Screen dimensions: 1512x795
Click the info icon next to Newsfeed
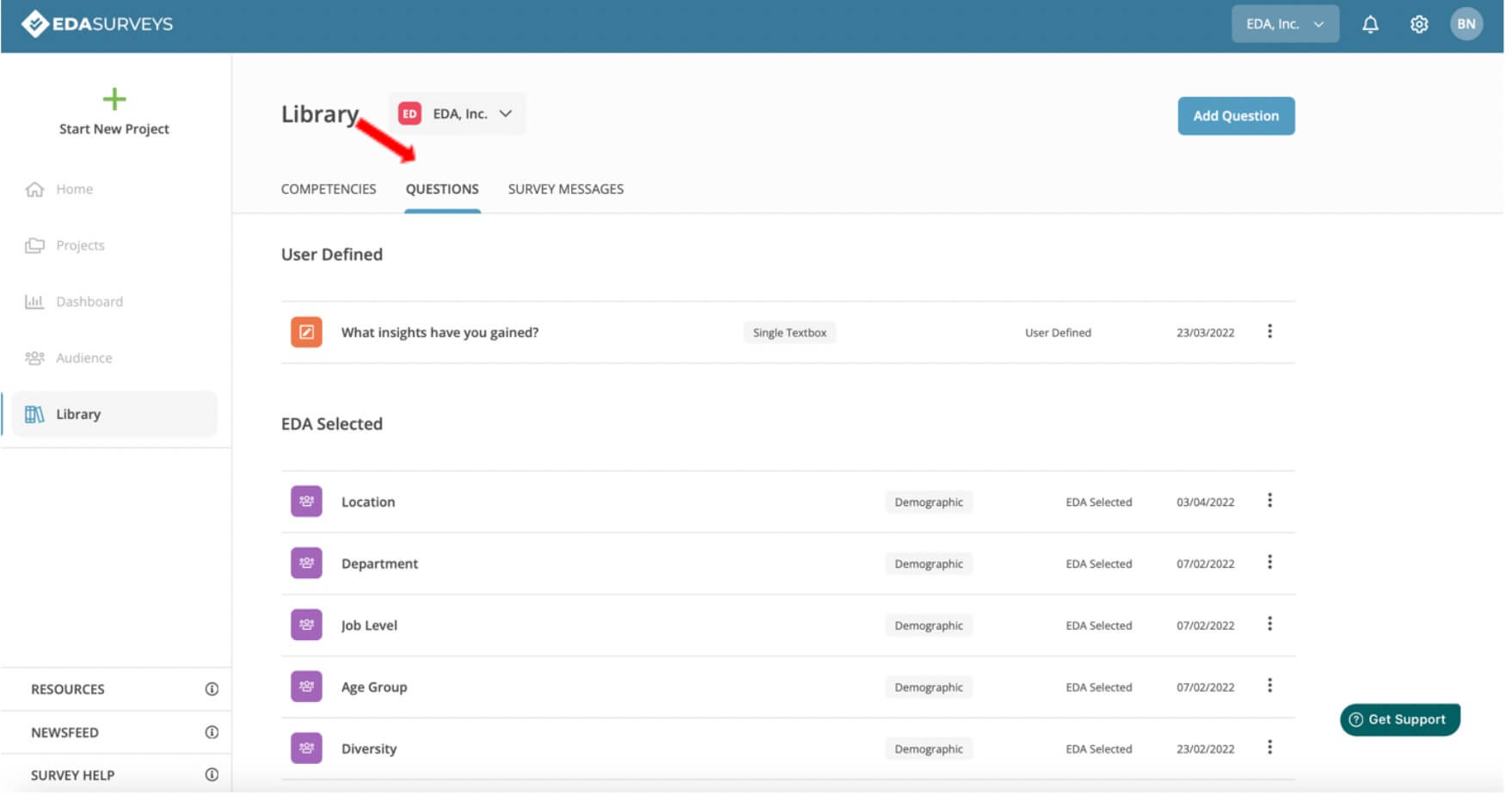click(212, 732)
